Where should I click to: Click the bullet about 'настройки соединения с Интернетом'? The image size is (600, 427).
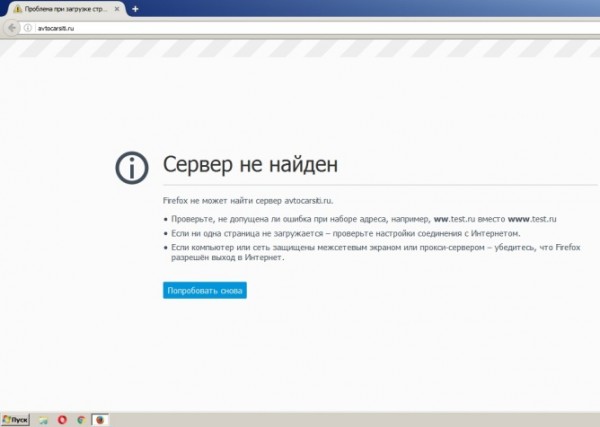click(x=346, y=233)
